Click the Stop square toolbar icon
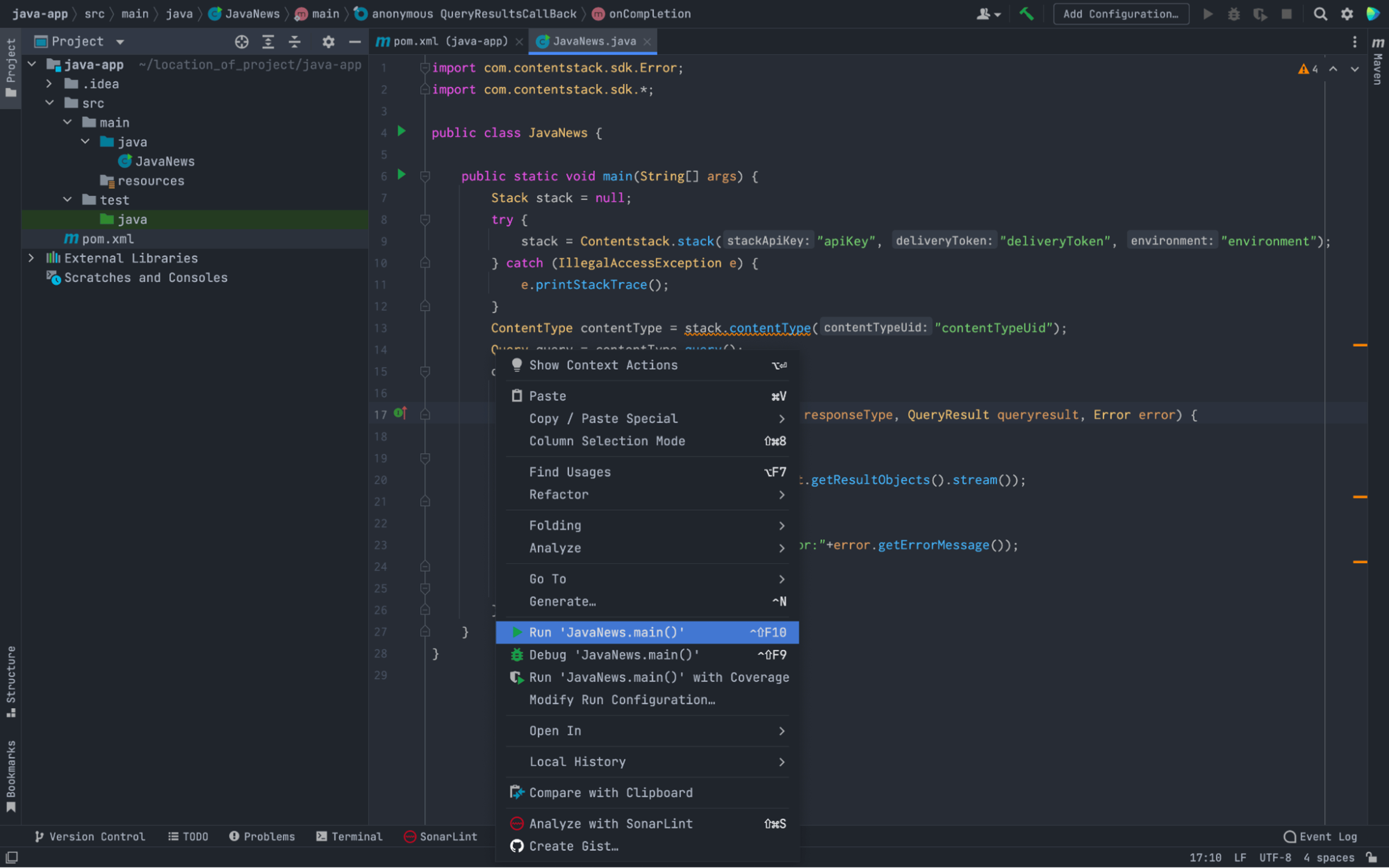The image size is (1389, 868). pos(1287,14)
